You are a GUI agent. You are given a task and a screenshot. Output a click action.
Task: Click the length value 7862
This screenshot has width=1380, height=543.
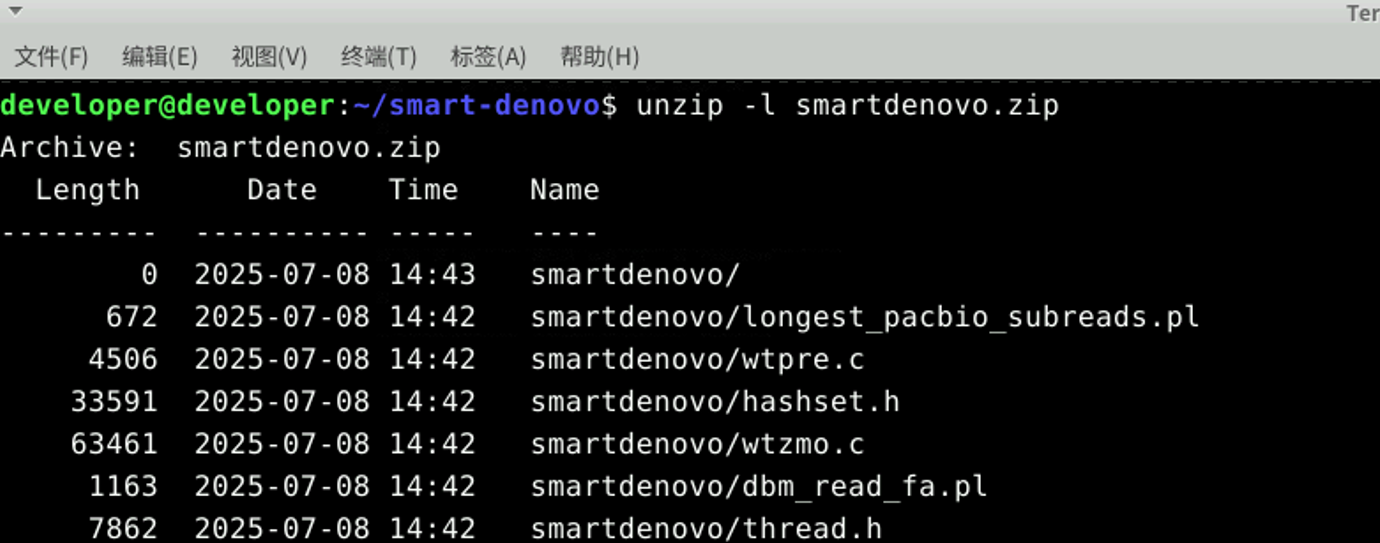[123, 529]
